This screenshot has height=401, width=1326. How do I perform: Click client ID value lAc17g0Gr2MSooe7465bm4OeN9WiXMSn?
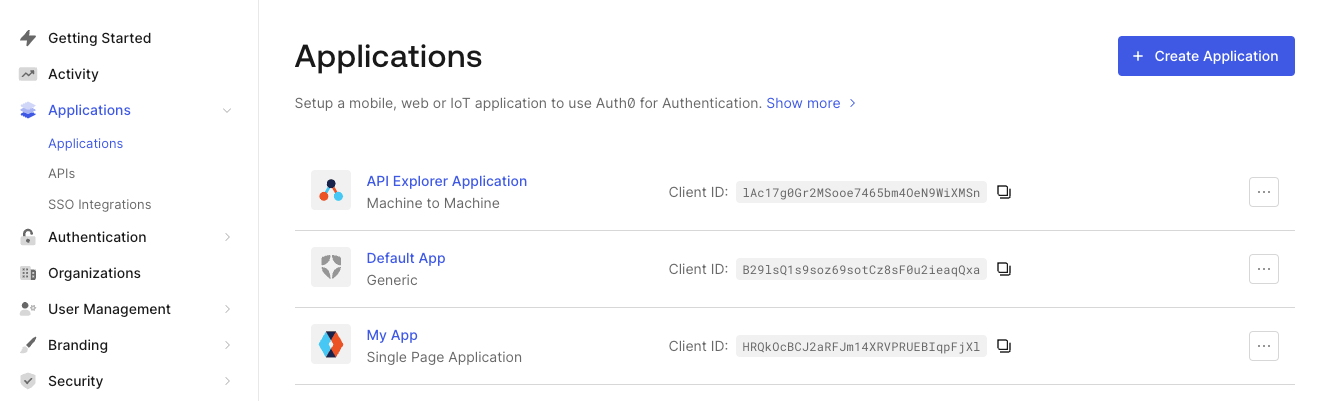pos(861,192)
